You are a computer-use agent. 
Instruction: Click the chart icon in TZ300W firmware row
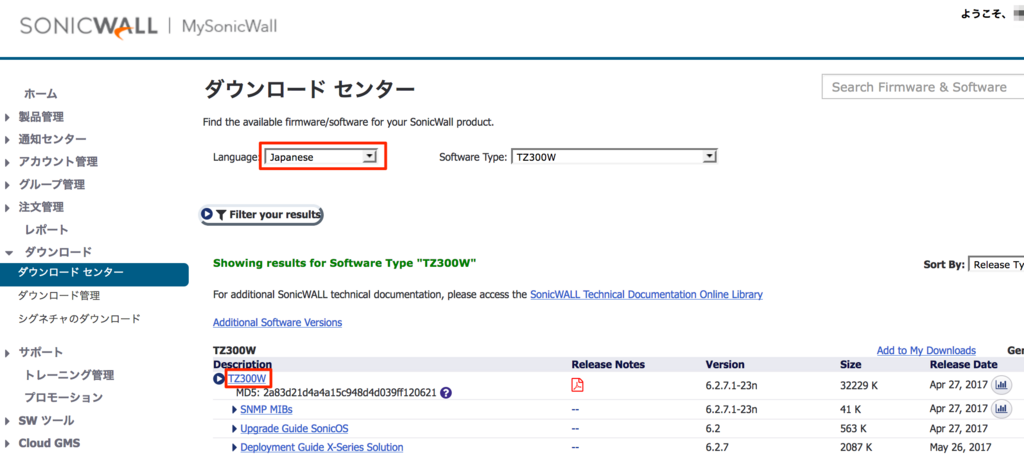(1001, 385)
